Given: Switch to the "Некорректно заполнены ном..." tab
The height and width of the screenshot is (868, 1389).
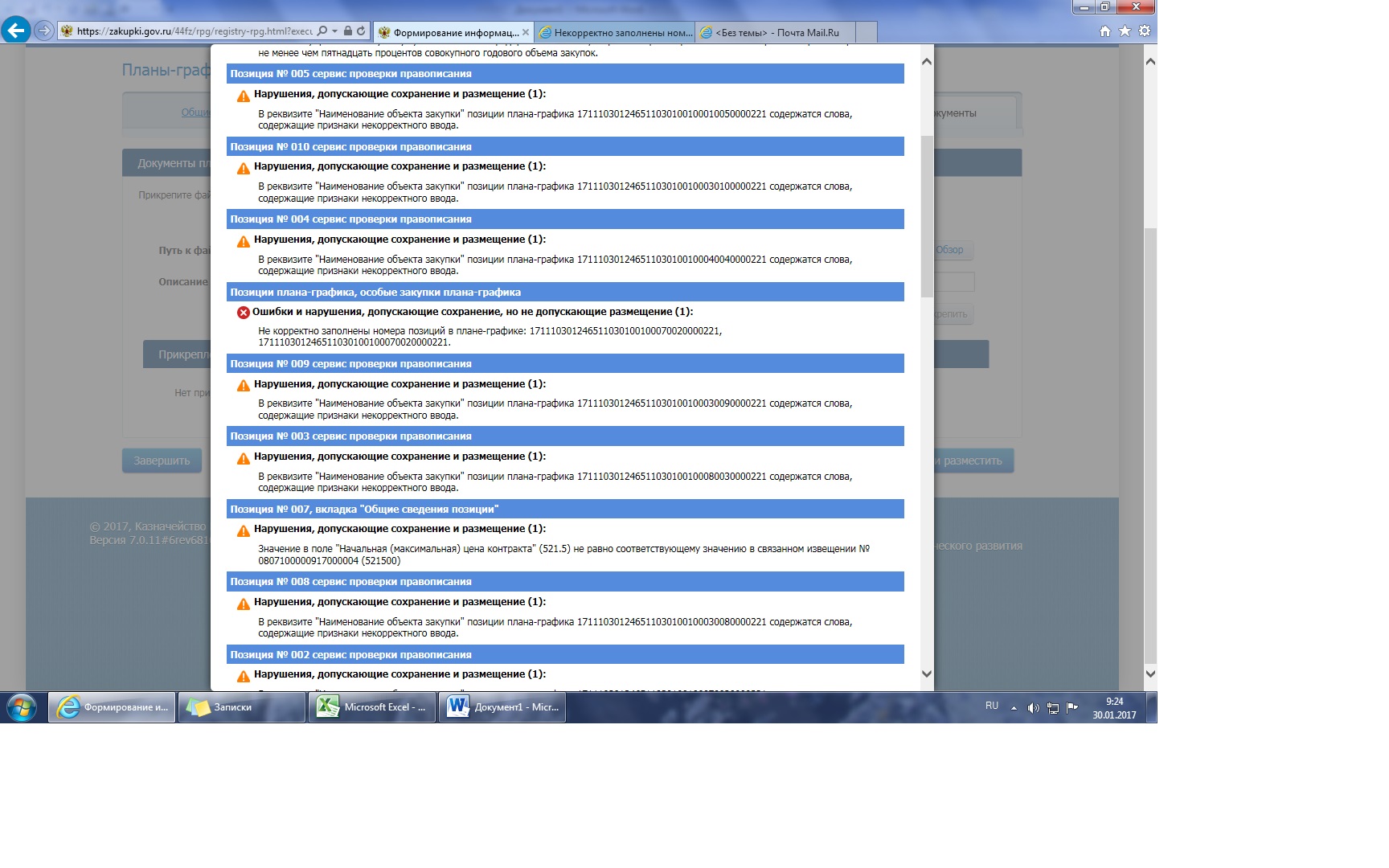Looking at the screenshot, I should 615,33.
